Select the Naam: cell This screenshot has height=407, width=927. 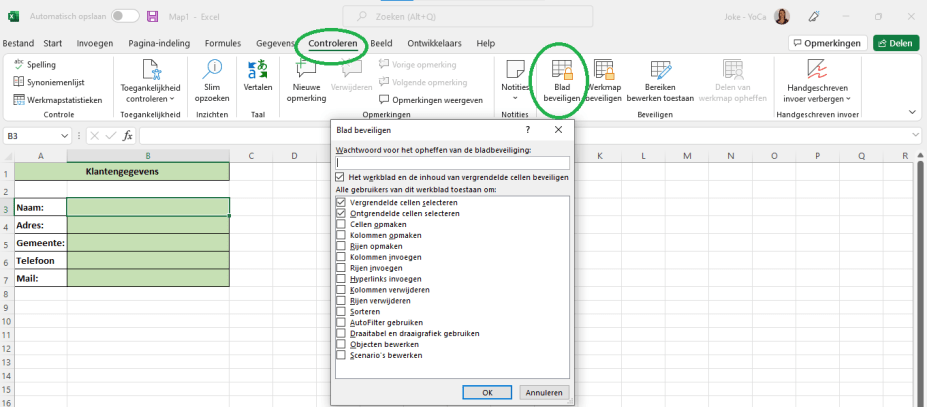click(x=41, y=207)
